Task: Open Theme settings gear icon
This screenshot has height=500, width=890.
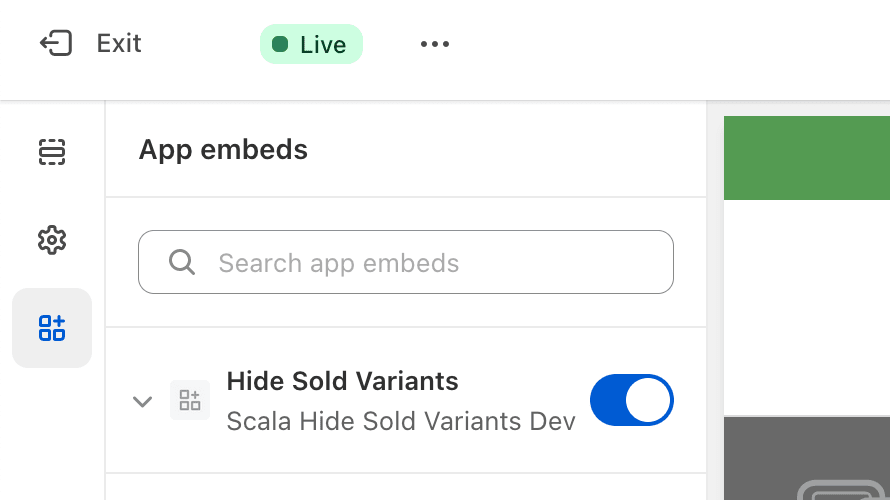Action: click(52, 240)
